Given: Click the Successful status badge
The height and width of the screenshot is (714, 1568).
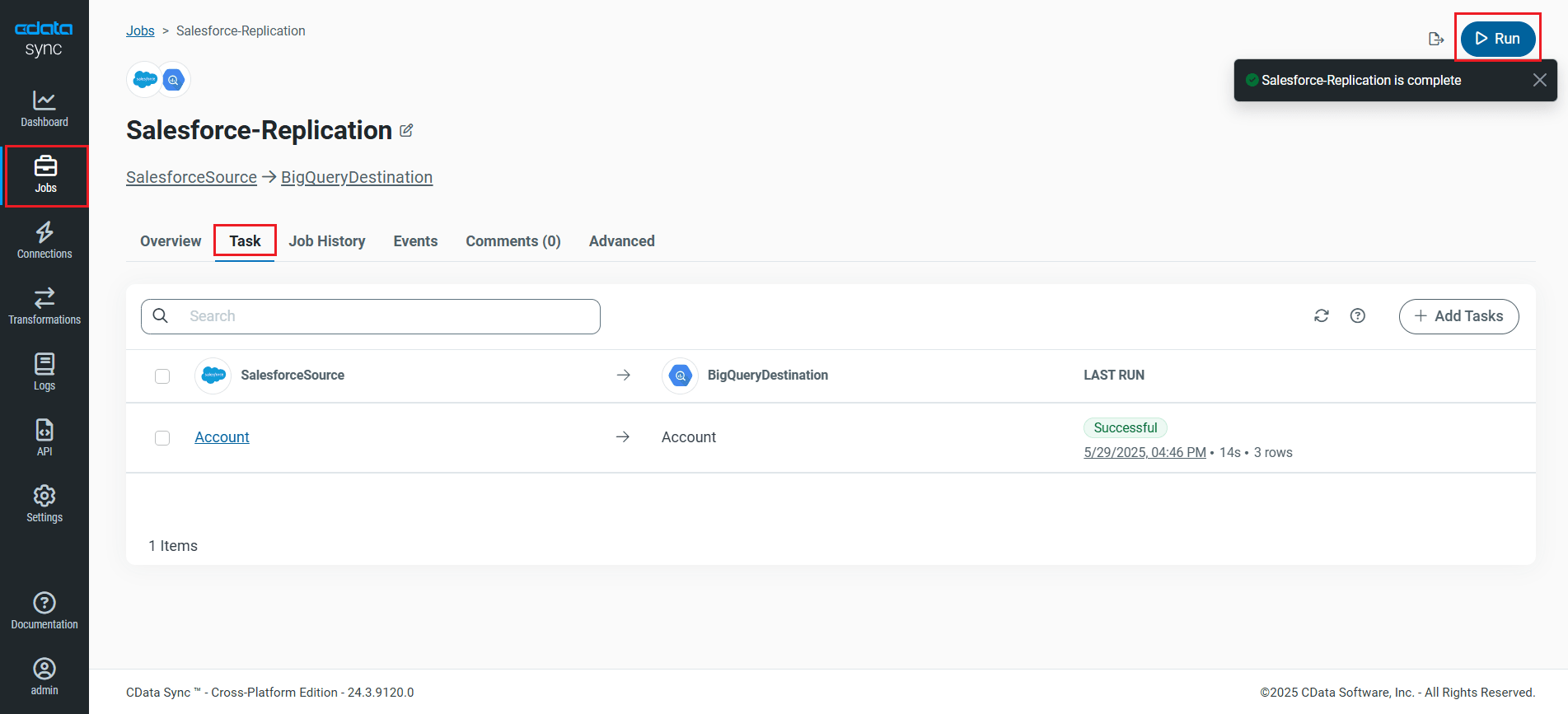Looking at the screenshot, I should click(1125, 427).
